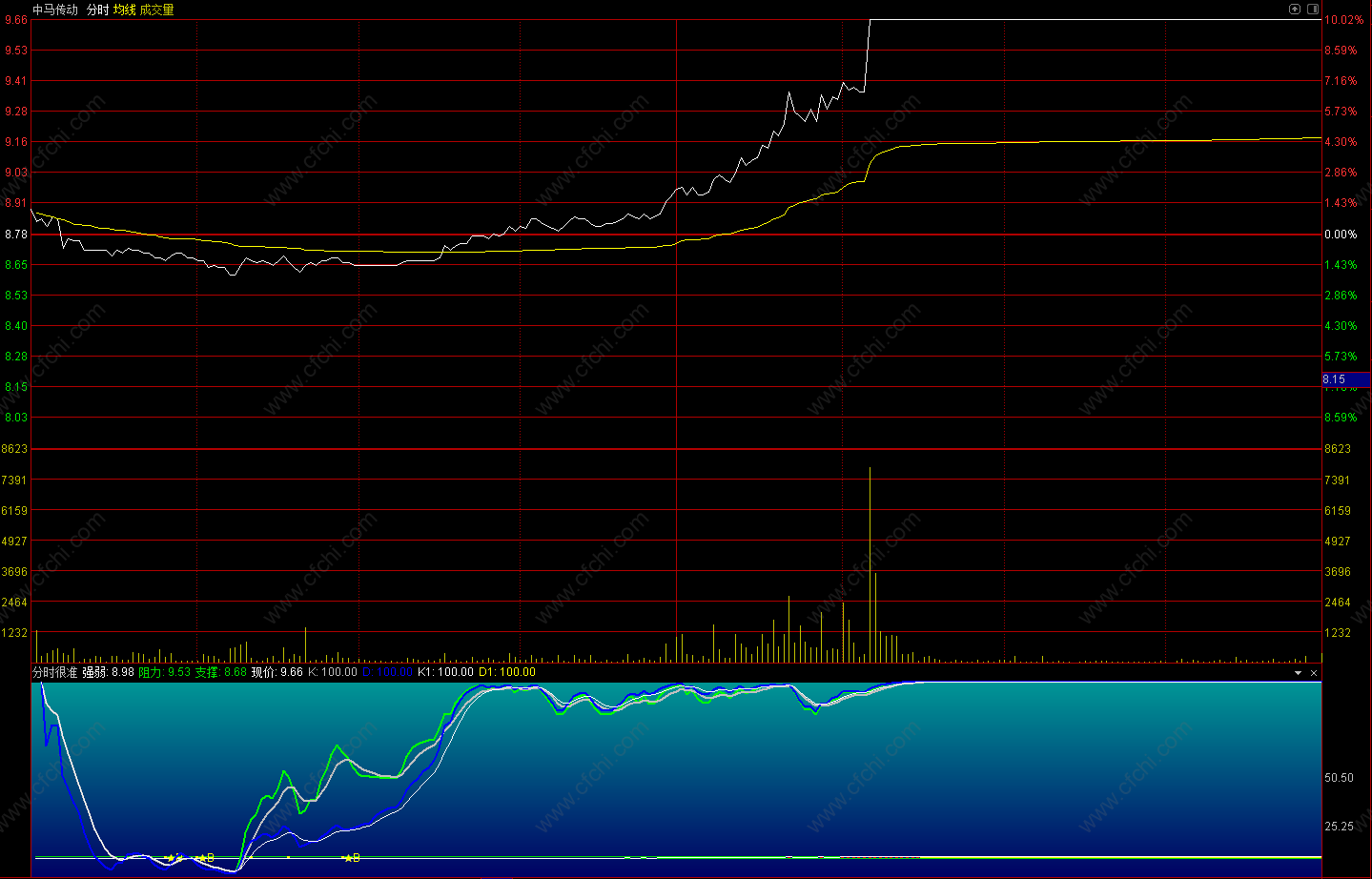Click the 阻力: 9.53 value
This screenshot has height=879, width=1372.
tap(164, 672)
